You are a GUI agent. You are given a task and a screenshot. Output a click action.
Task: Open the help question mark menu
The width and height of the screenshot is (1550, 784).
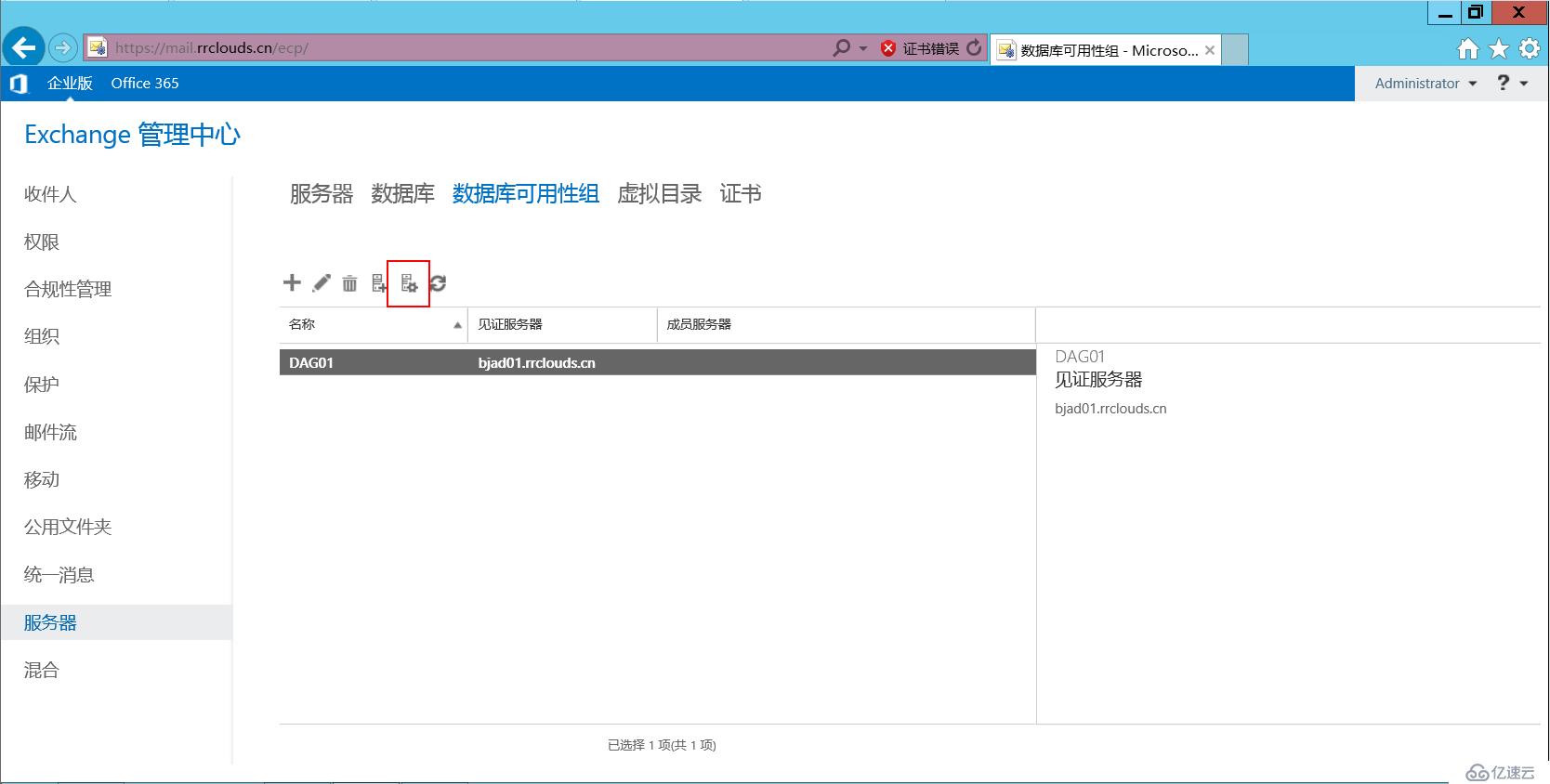(1512, 83)
